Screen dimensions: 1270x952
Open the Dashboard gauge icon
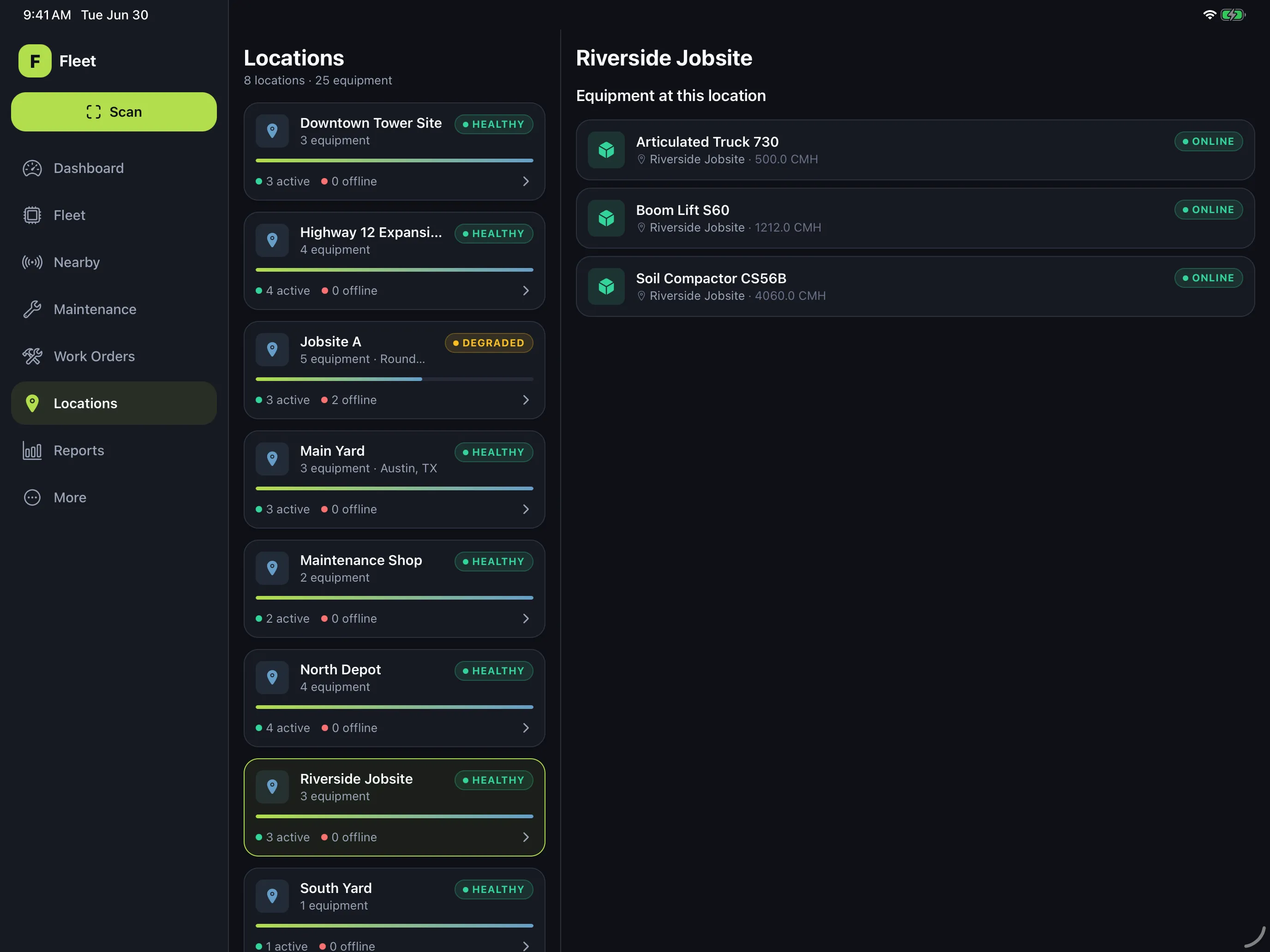click(32, 168)
